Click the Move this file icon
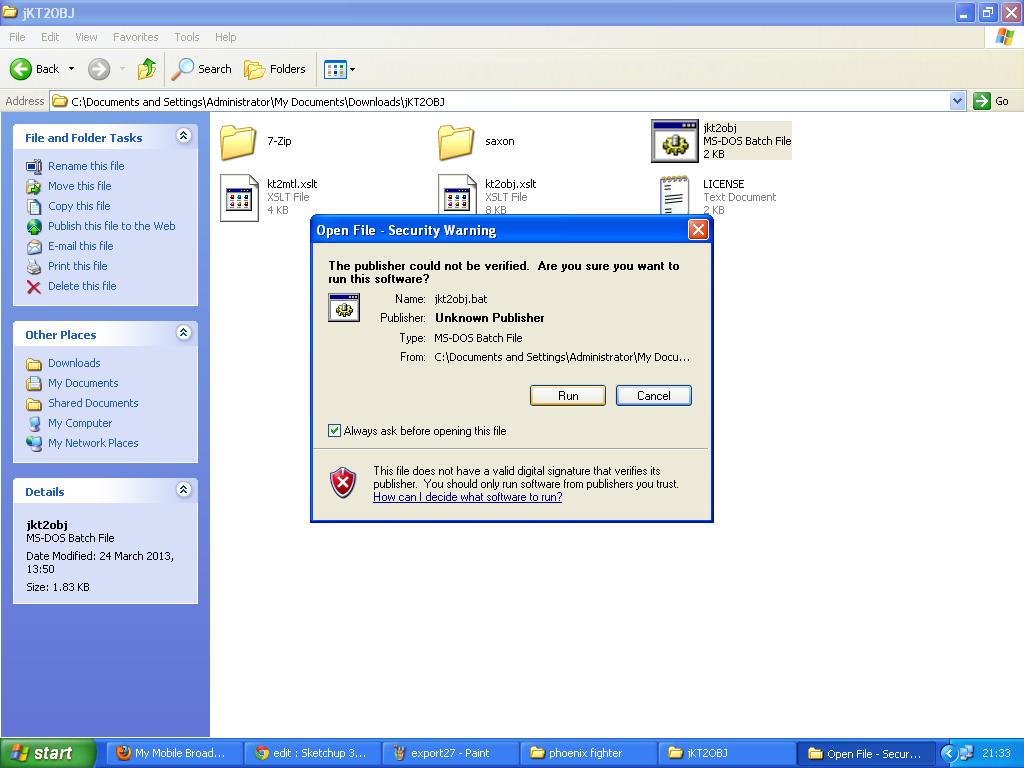The width and height of the screenshot is (1024, 768). 34,187
